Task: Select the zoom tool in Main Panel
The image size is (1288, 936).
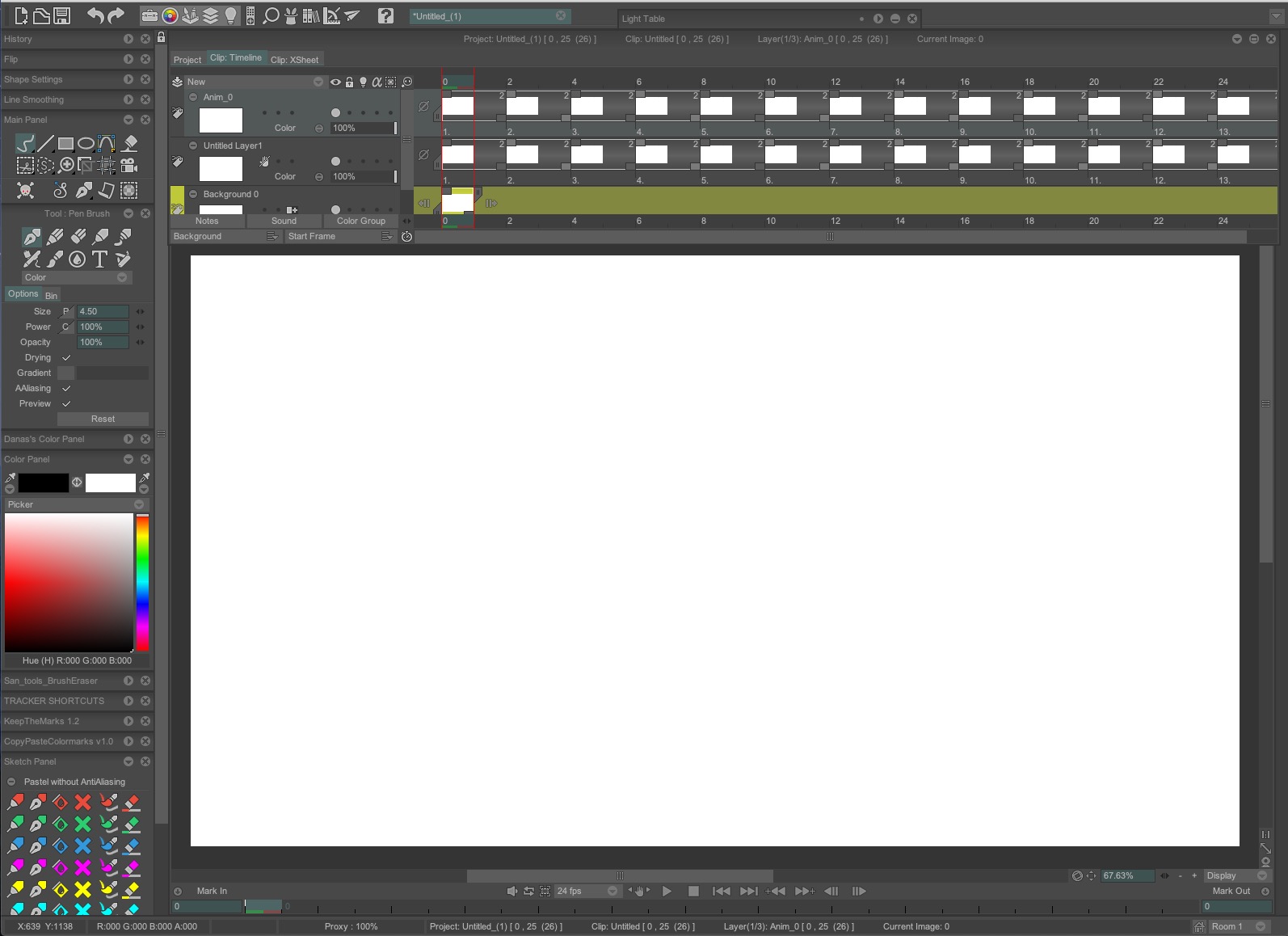Action: pos(66,165)
